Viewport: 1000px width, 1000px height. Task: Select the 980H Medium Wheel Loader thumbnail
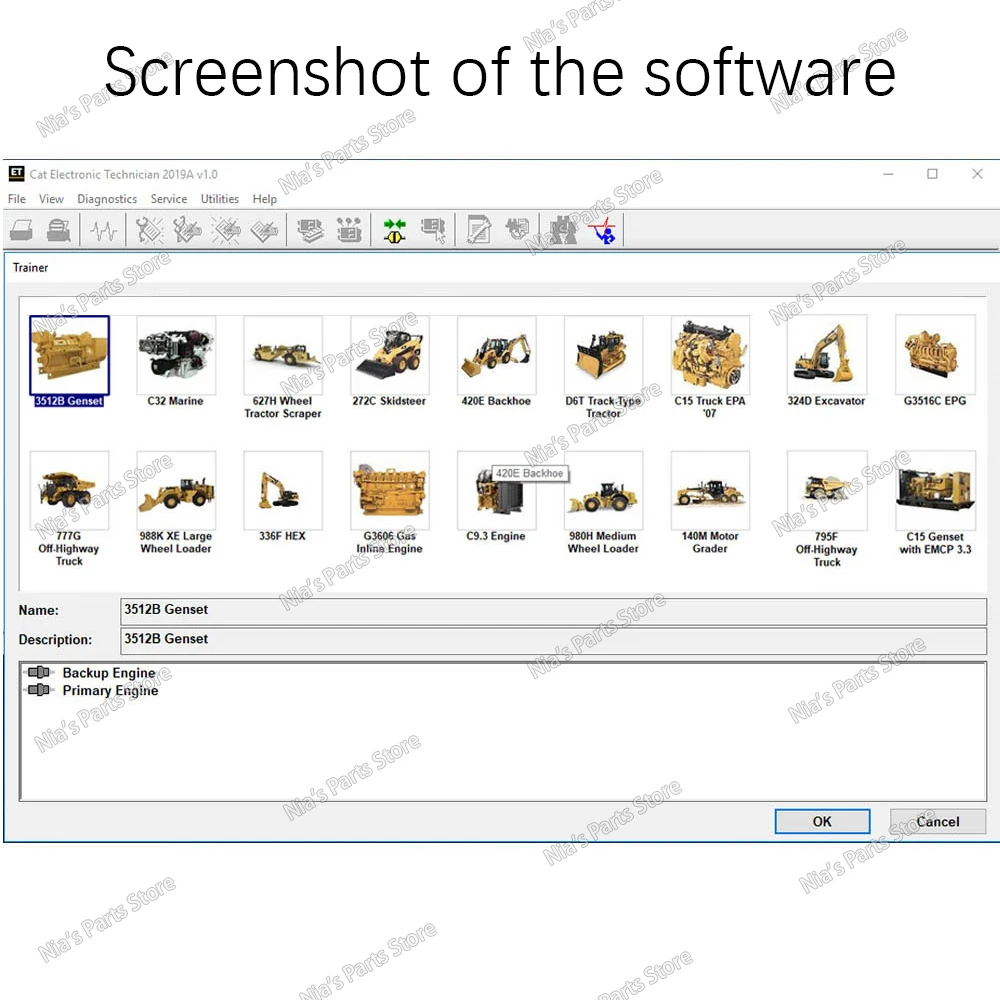pyautogui.click(x=603, y=490)
